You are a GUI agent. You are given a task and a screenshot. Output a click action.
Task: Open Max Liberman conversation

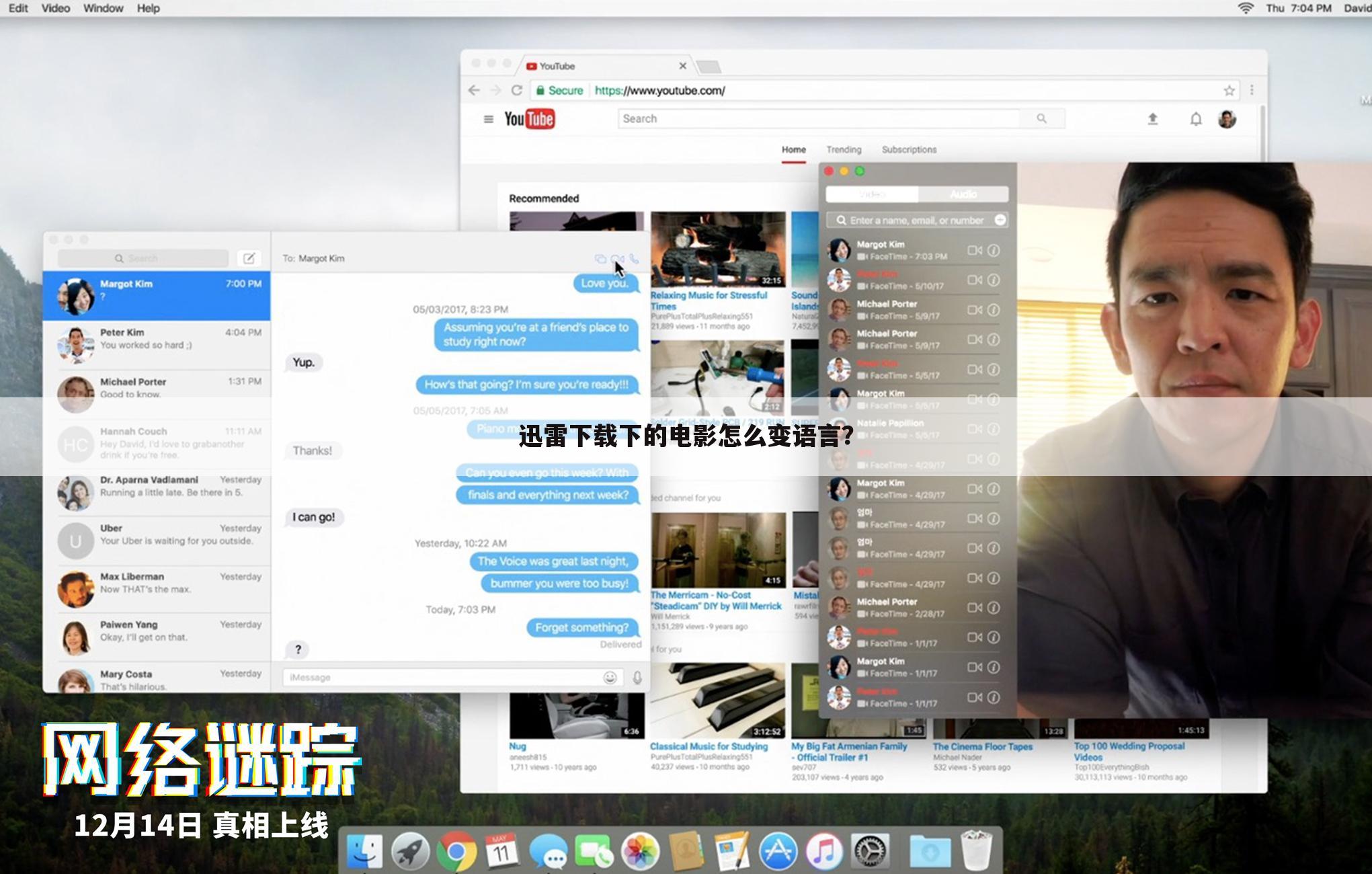click(157, 590)
